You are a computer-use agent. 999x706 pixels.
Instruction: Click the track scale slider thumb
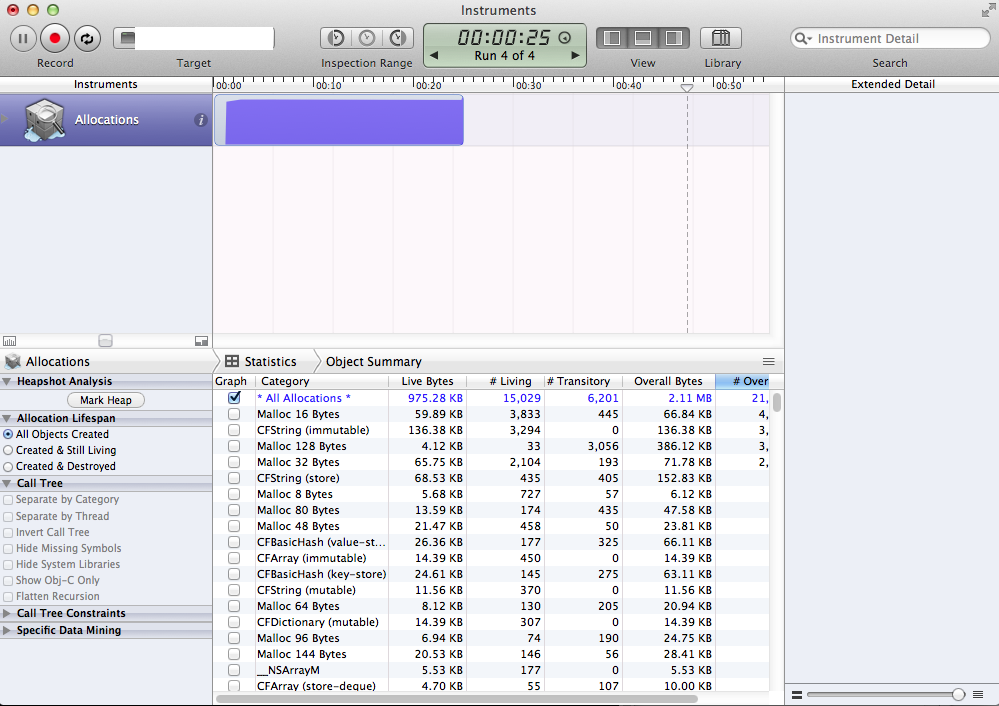pyautogui.click(x=106, y=341)
